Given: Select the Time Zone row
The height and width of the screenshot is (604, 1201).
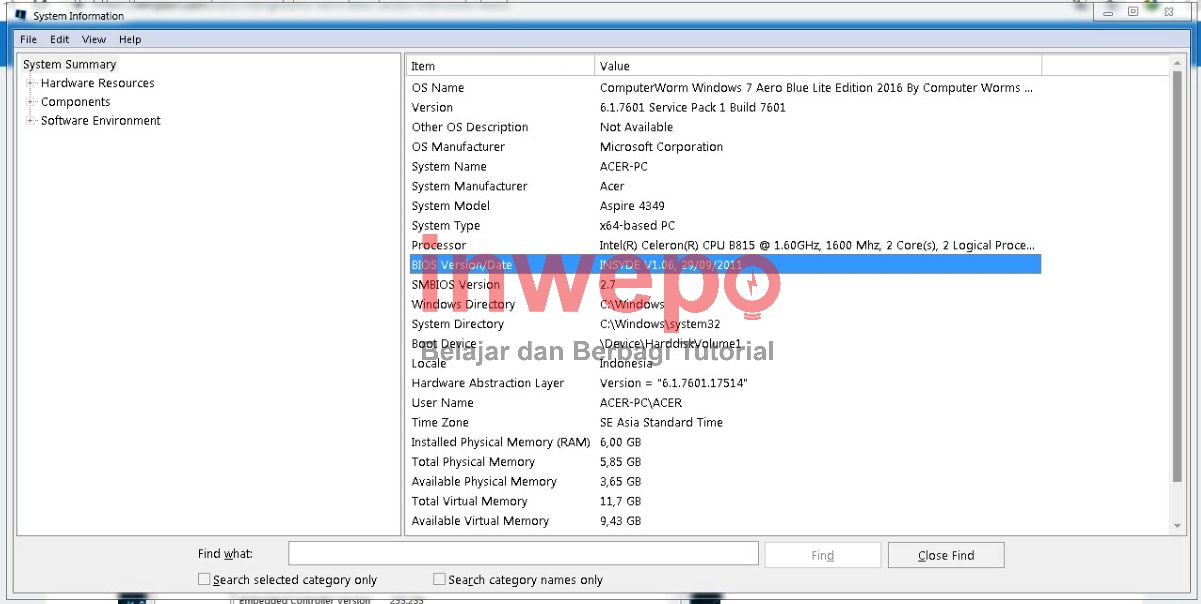Looking at the screenshot, I should click(724, 422).
